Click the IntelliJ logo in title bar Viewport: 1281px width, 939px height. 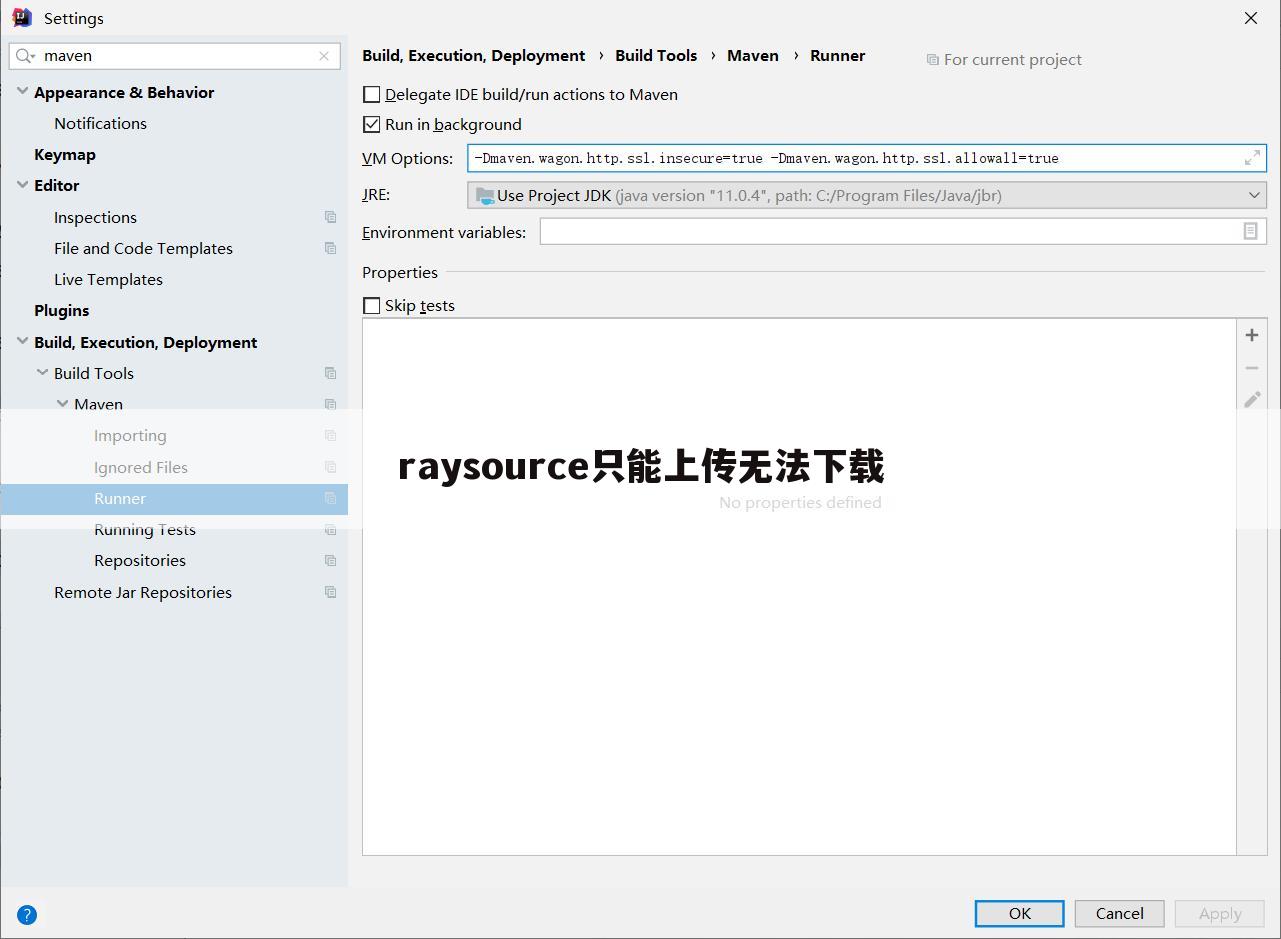[22, 18]
